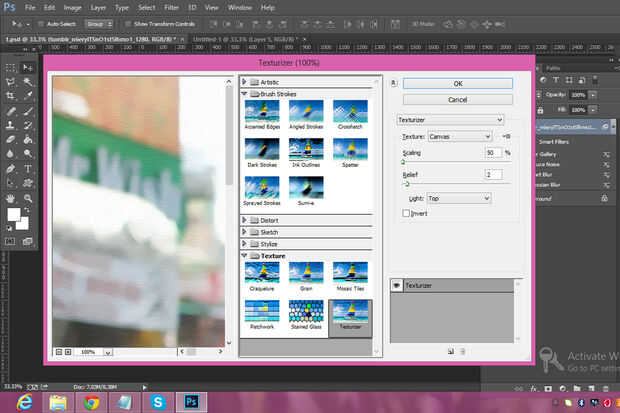Click the Cancel button

458,100
